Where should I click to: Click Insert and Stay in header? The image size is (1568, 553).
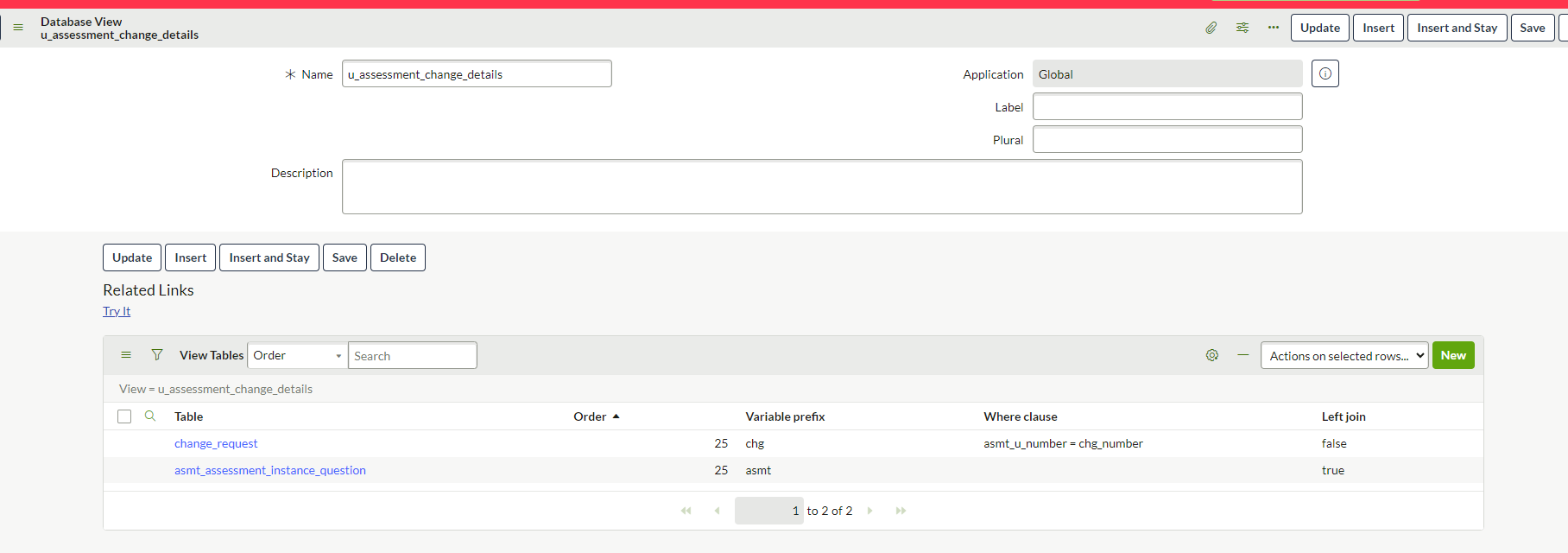click(1457, 28)
